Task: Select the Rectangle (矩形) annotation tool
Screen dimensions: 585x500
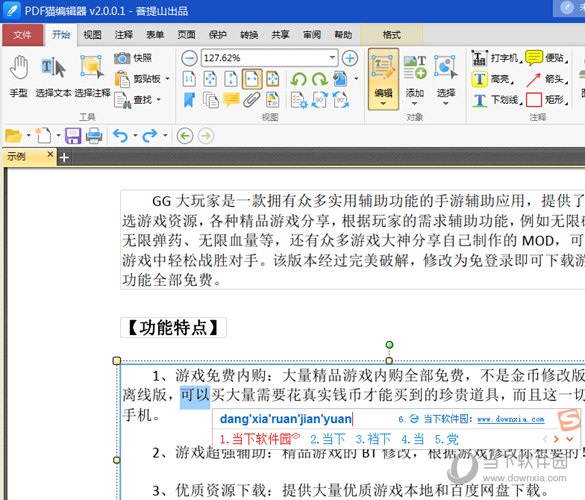Action: click(x=547, y=100)
